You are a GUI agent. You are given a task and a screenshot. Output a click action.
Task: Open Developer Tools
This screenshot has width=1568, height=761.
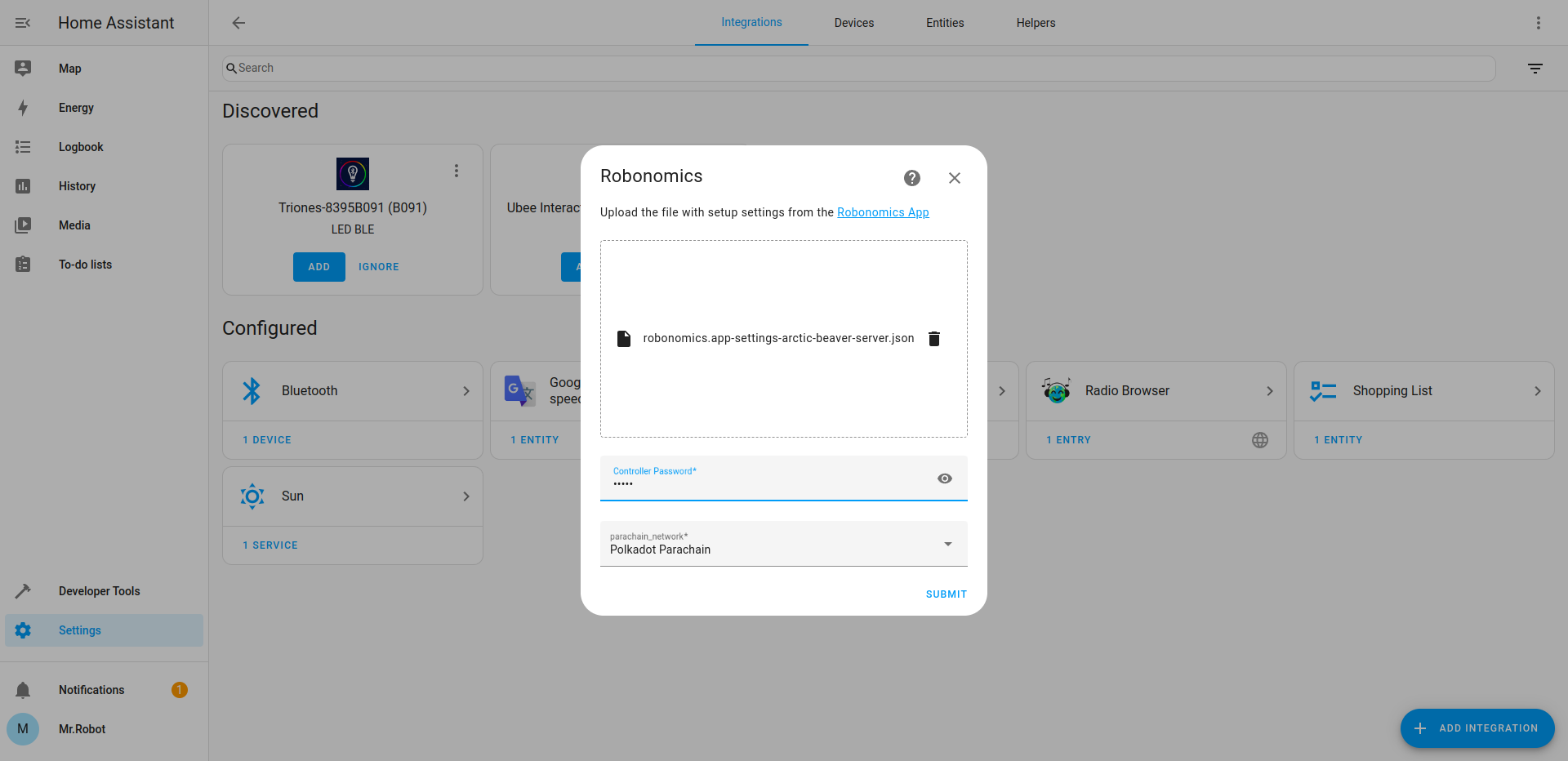tap(104, 591)
